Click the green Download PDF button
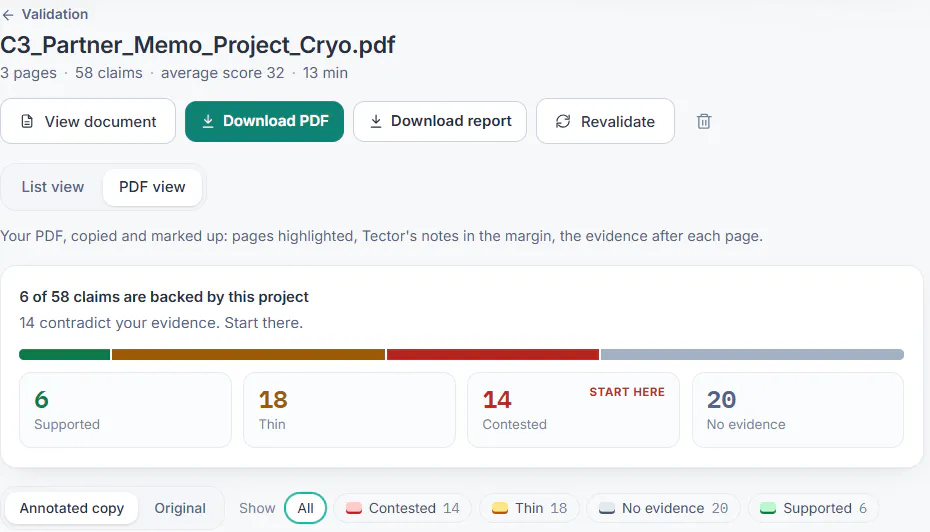Viewport: 930px width, 532px height. point(265,122)
